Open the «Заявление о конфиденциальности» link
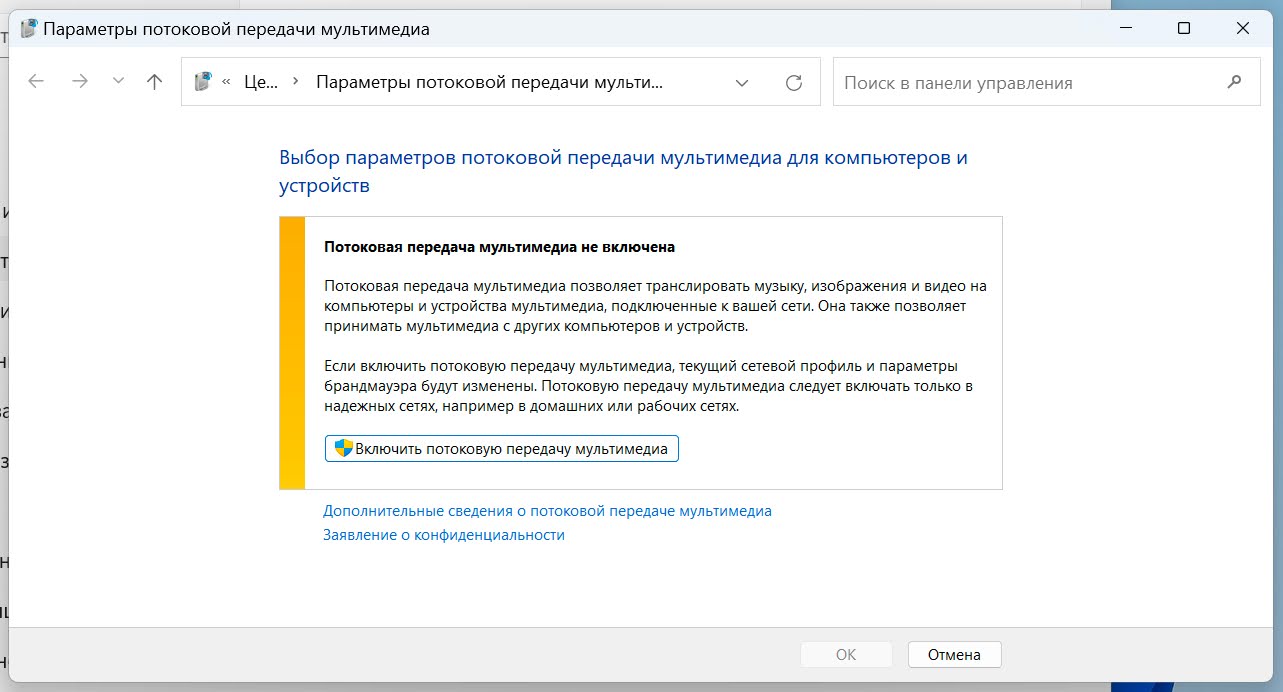Screen dimensions: 1283x692 (x=444, y=534)
